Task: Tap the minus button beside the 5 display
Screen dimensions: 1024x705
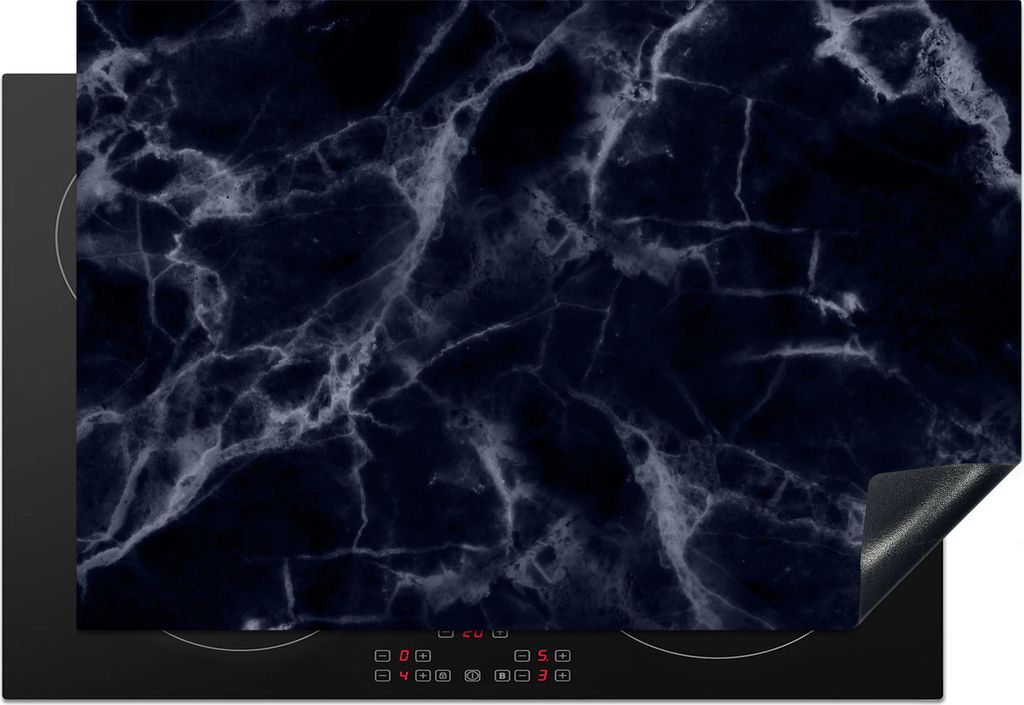Action: pyautogui.click(x=522, y=655)
